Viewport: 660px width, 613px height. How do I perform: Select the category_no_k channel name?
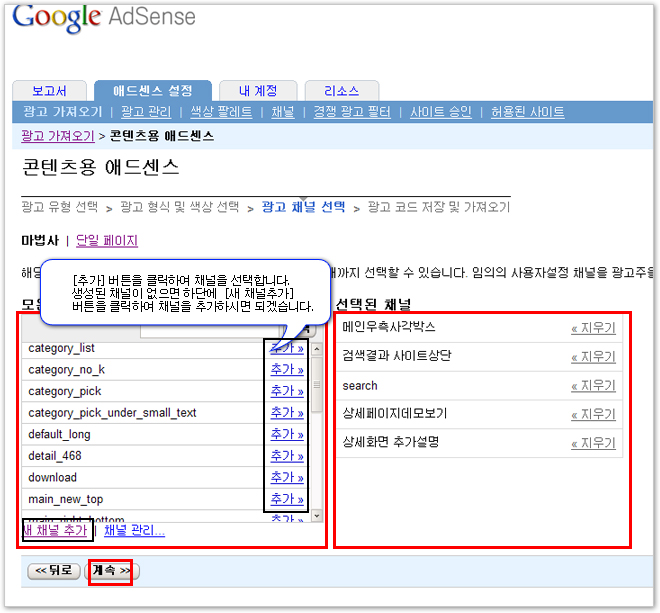67,370
